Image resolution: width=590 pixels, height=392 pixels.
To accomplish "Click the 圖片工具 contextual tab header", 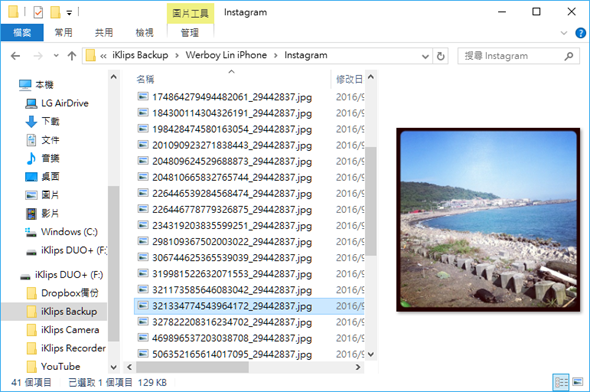I will [x=190, y=14].
